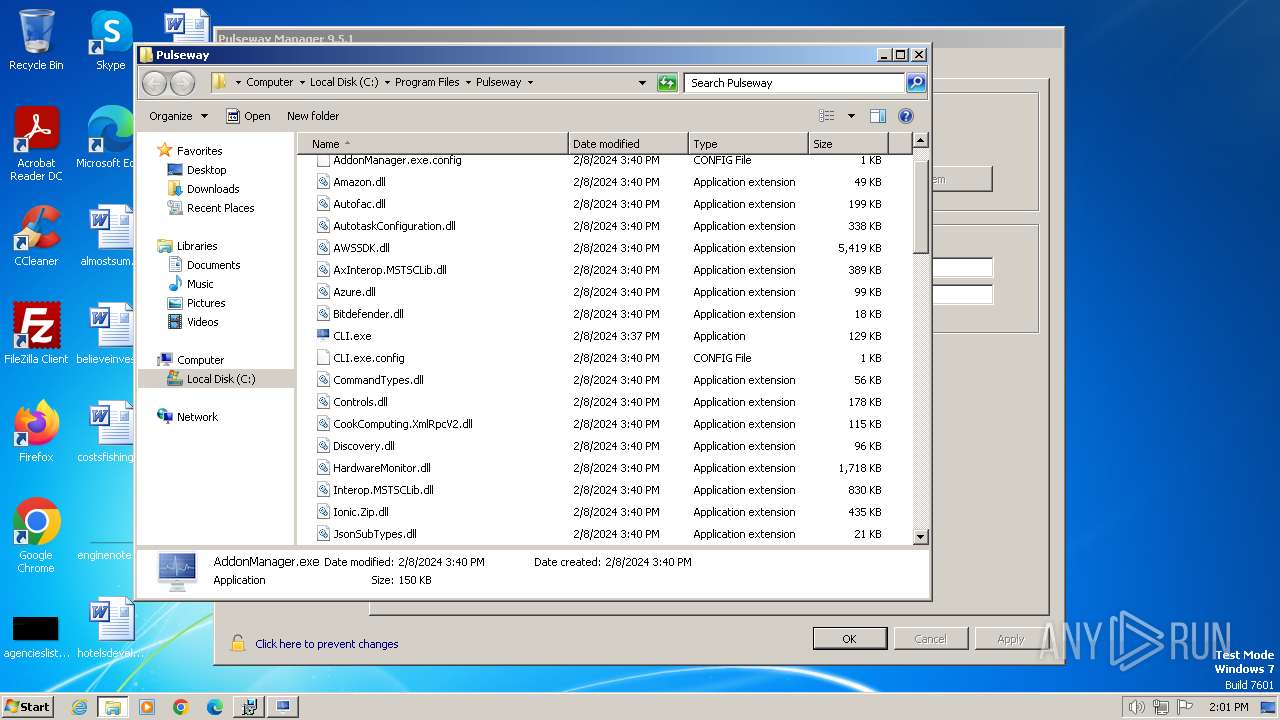Select HardwareMonitor.dll file

point(382,468)
